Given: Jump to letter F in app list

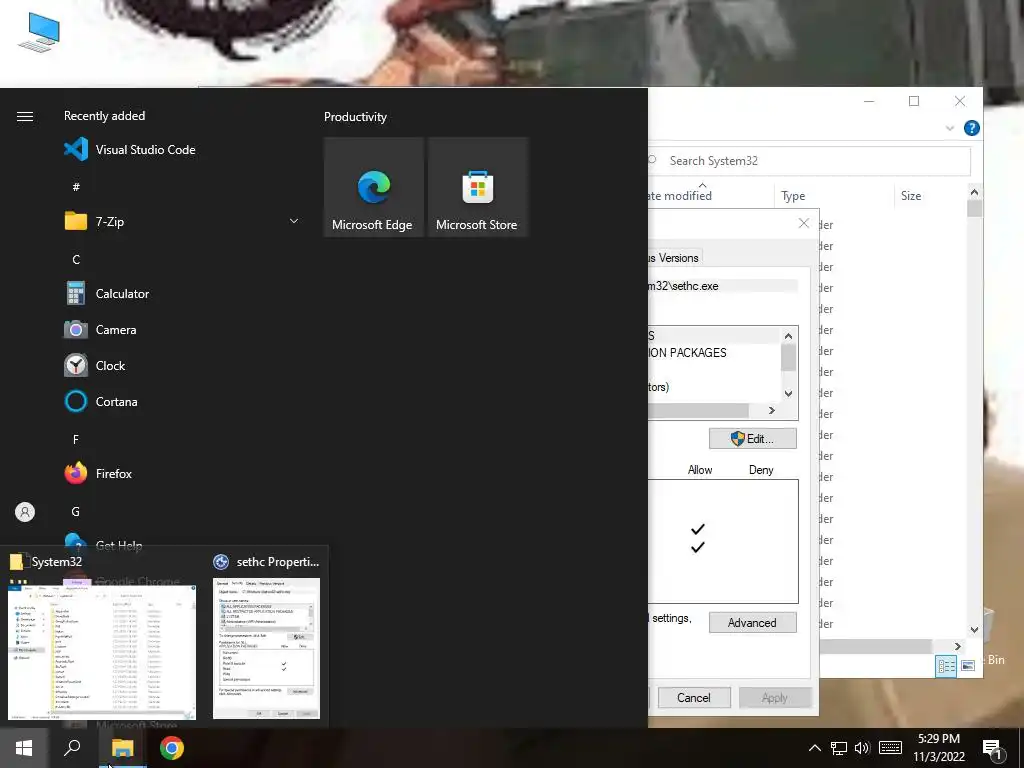Looking at the screenshot, I should pyautogui.click(x=76, y=440).
